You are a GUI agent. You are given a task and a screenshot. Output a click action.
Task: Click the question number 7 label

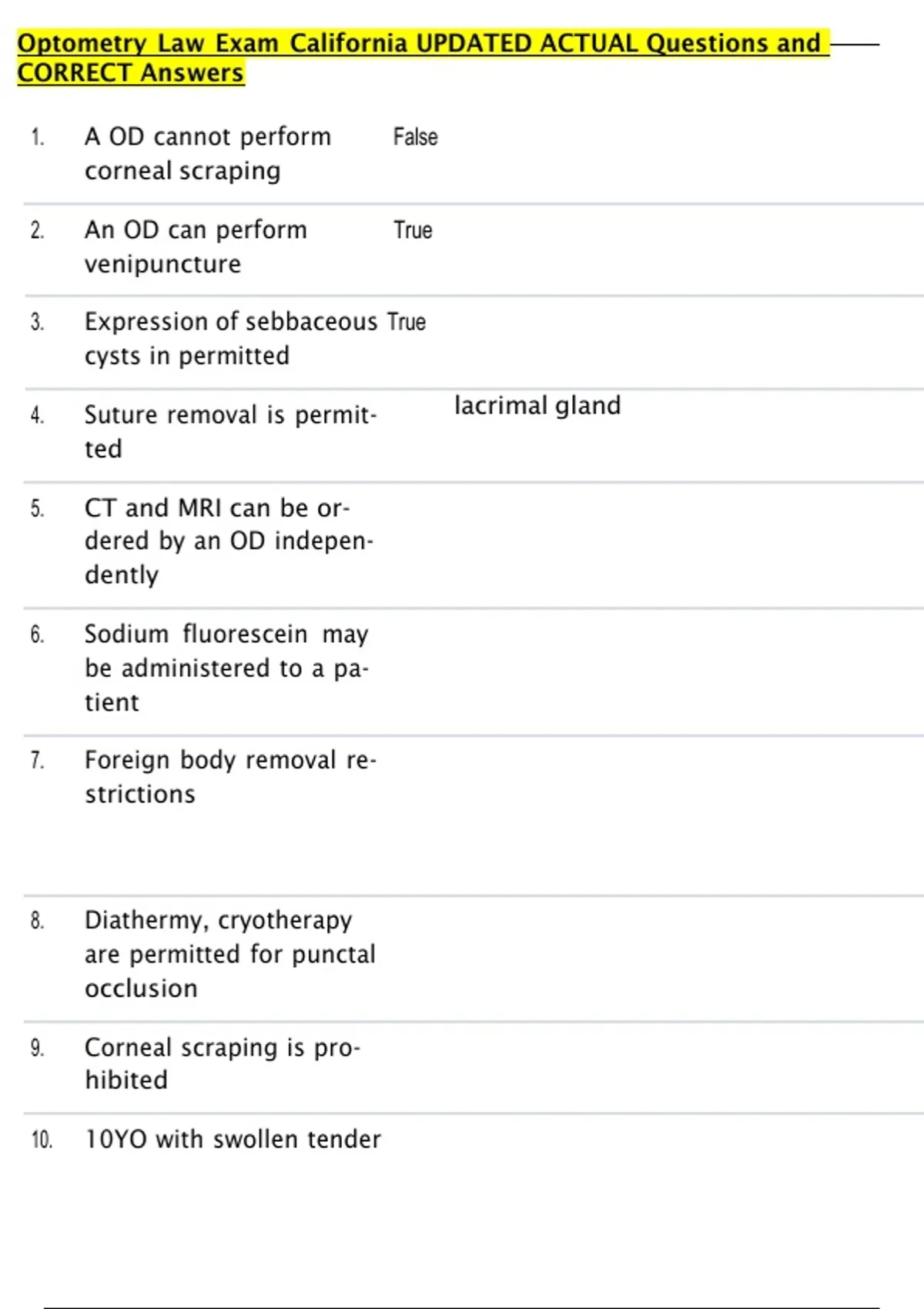click(x=37, y=761)
